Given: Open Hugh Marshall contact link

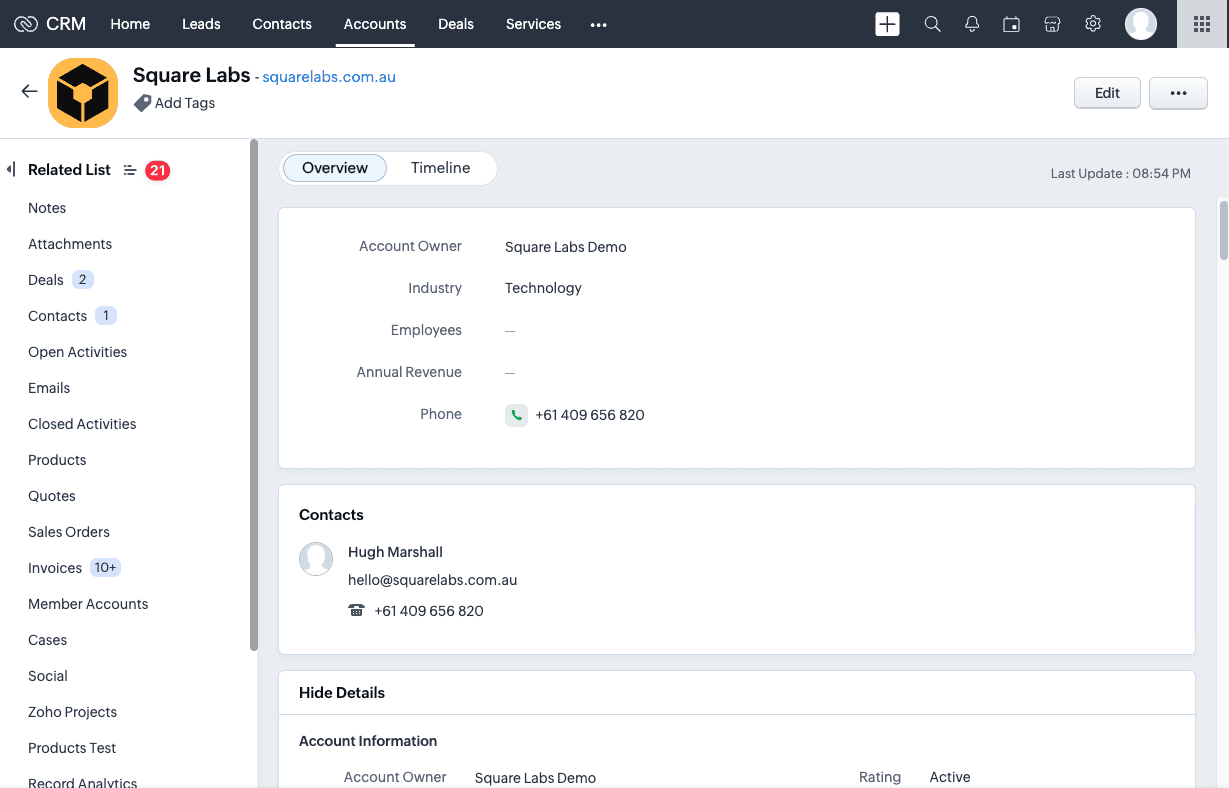Looking at the screenshot, I should [395, 552].
